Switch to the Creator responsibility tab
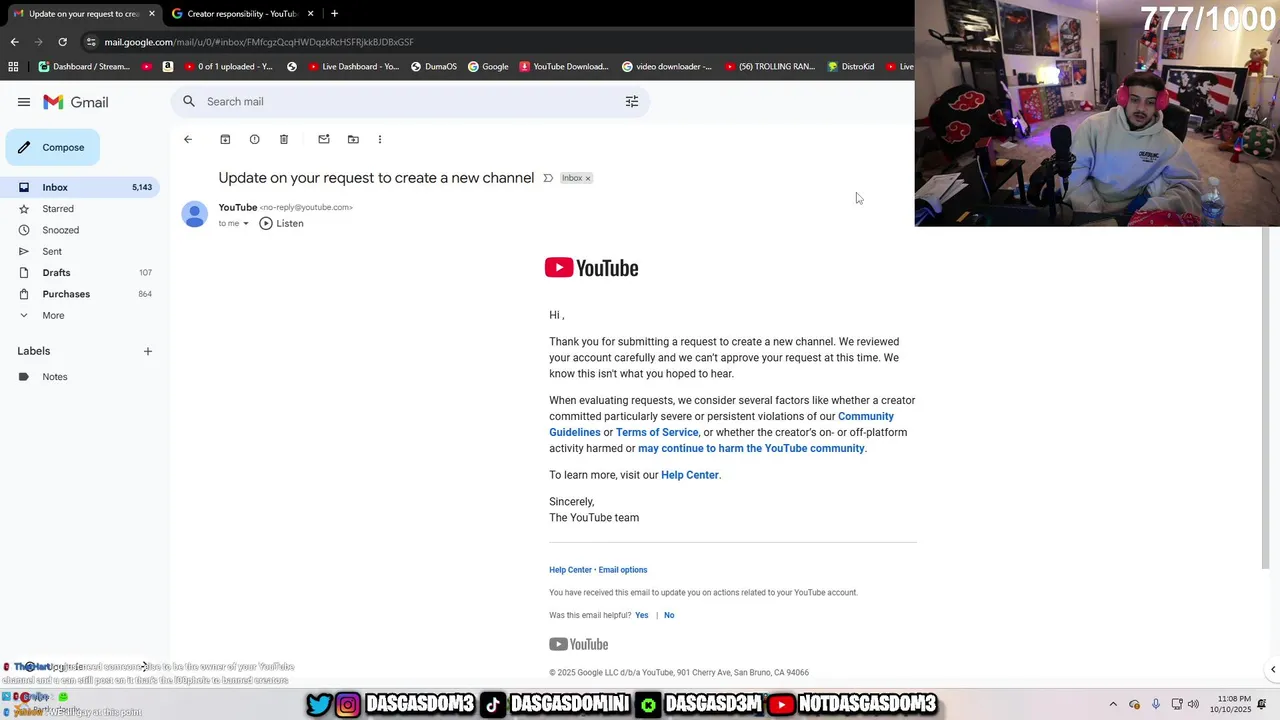 [x=241, y=13]
